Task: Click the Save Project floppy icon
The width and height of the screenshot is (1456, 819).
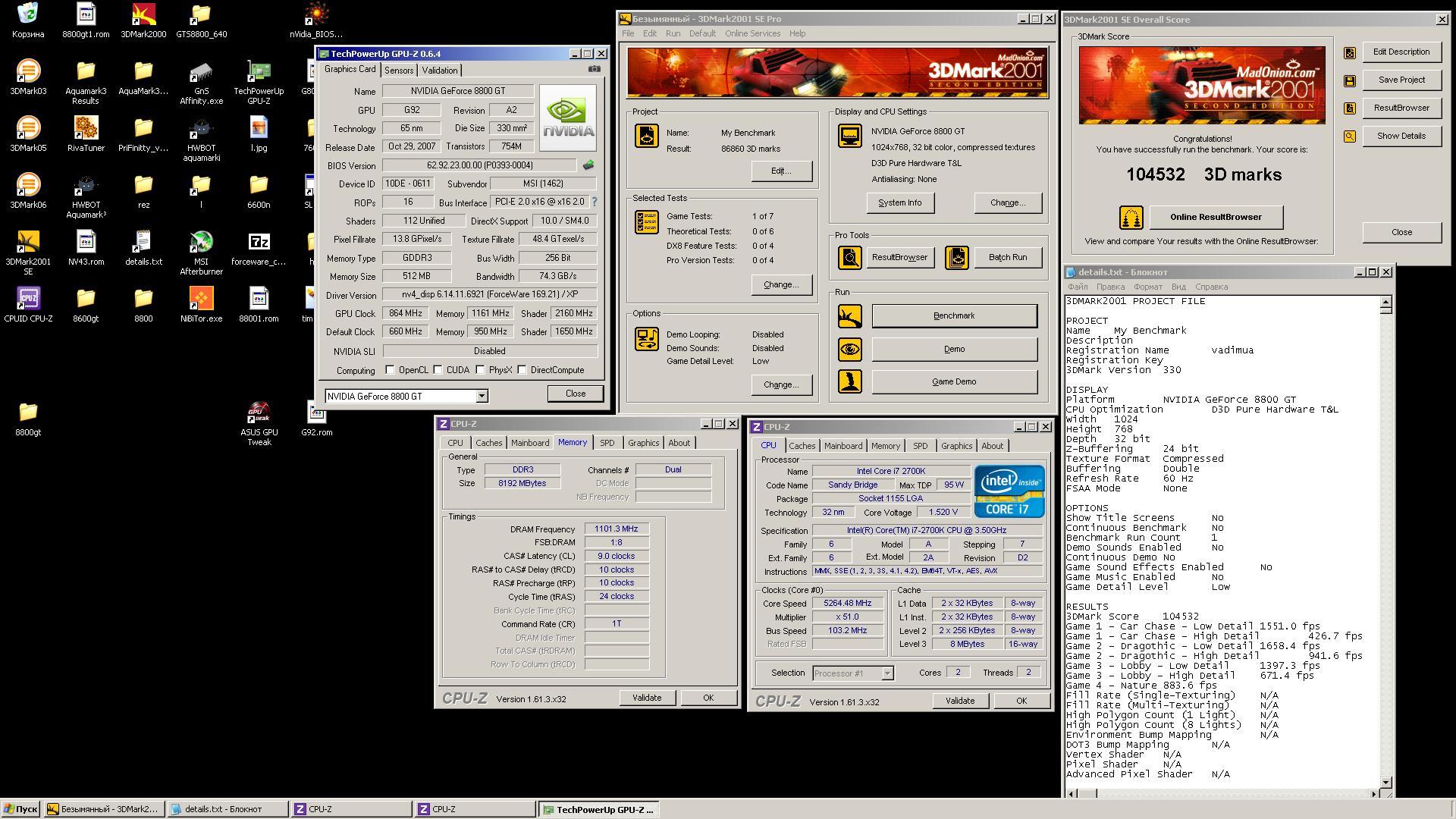Action: (x=1349, y=80)
